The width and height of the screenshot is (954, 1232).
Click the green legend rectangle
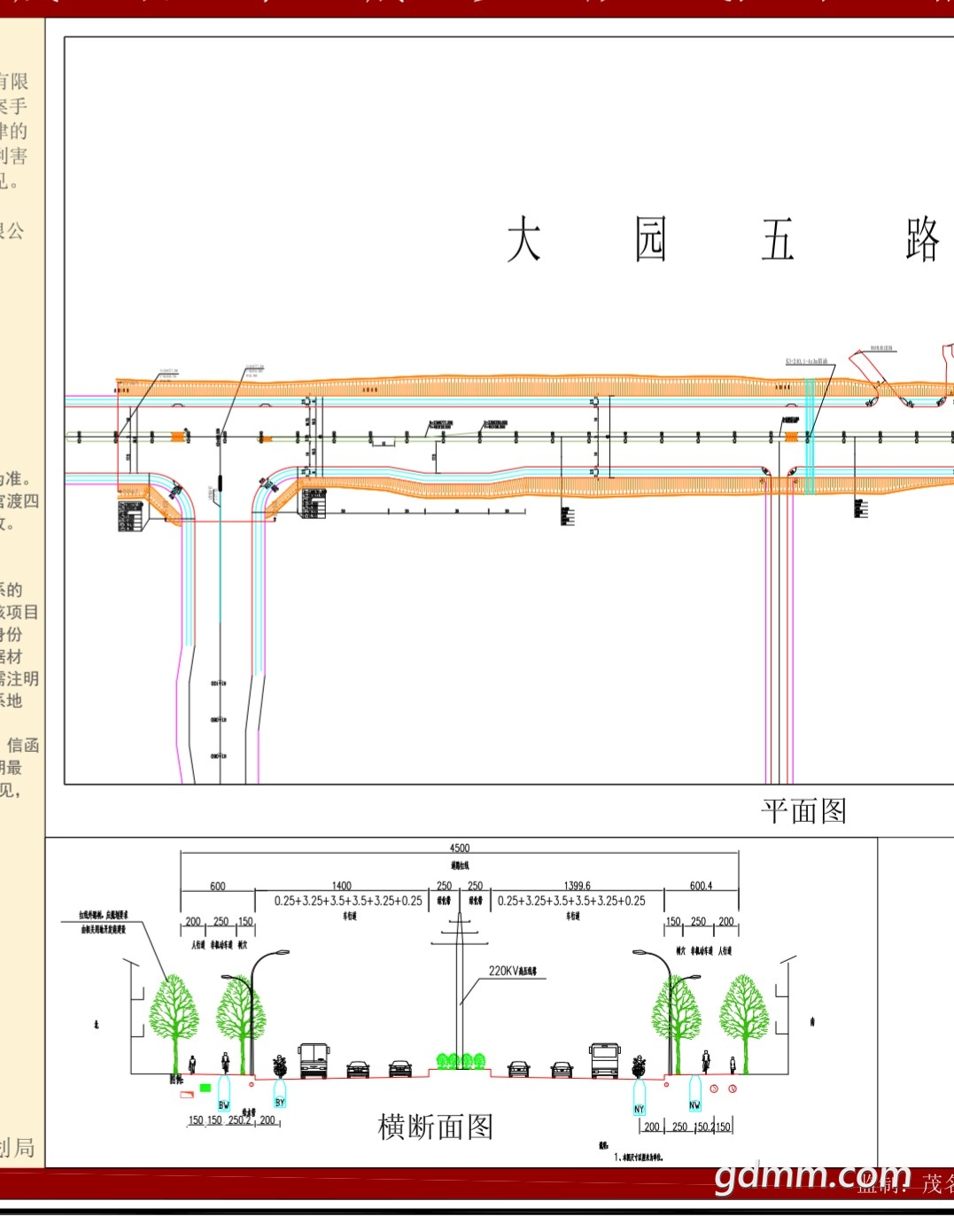click(x=206, y=1087)
